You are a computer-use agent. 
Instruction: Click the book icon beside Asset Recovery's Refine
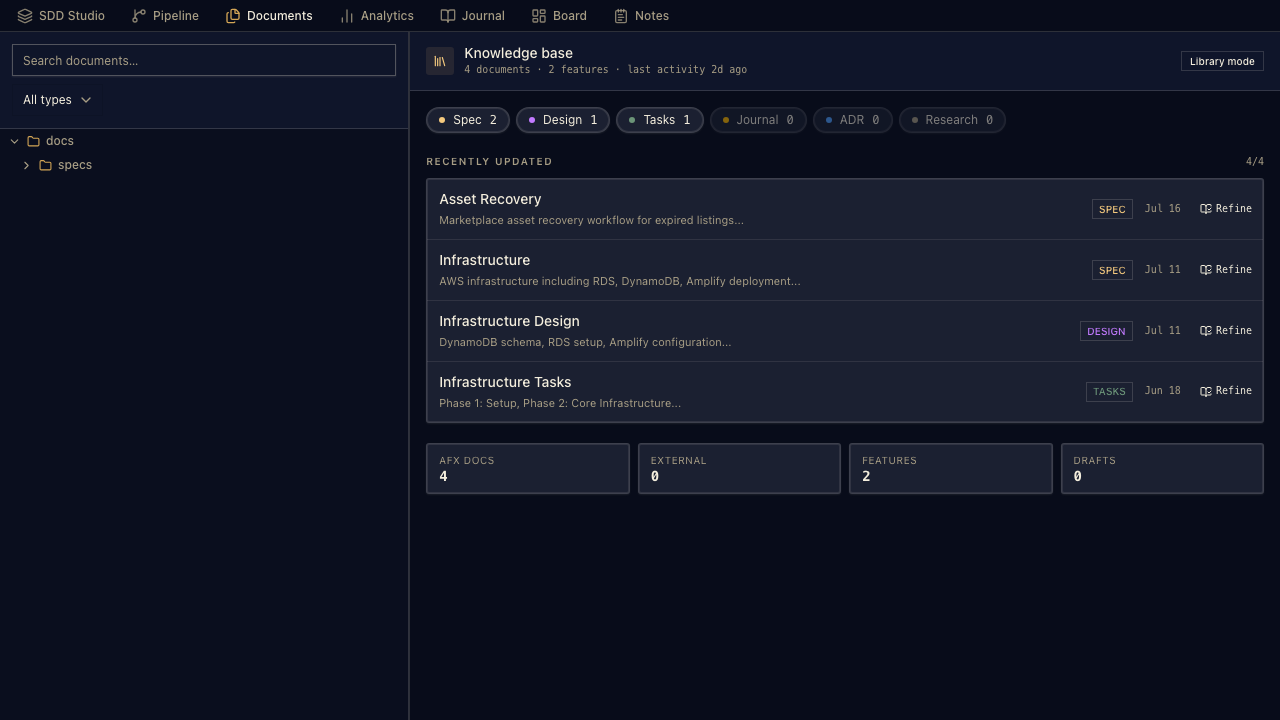tap(1206, 209)
